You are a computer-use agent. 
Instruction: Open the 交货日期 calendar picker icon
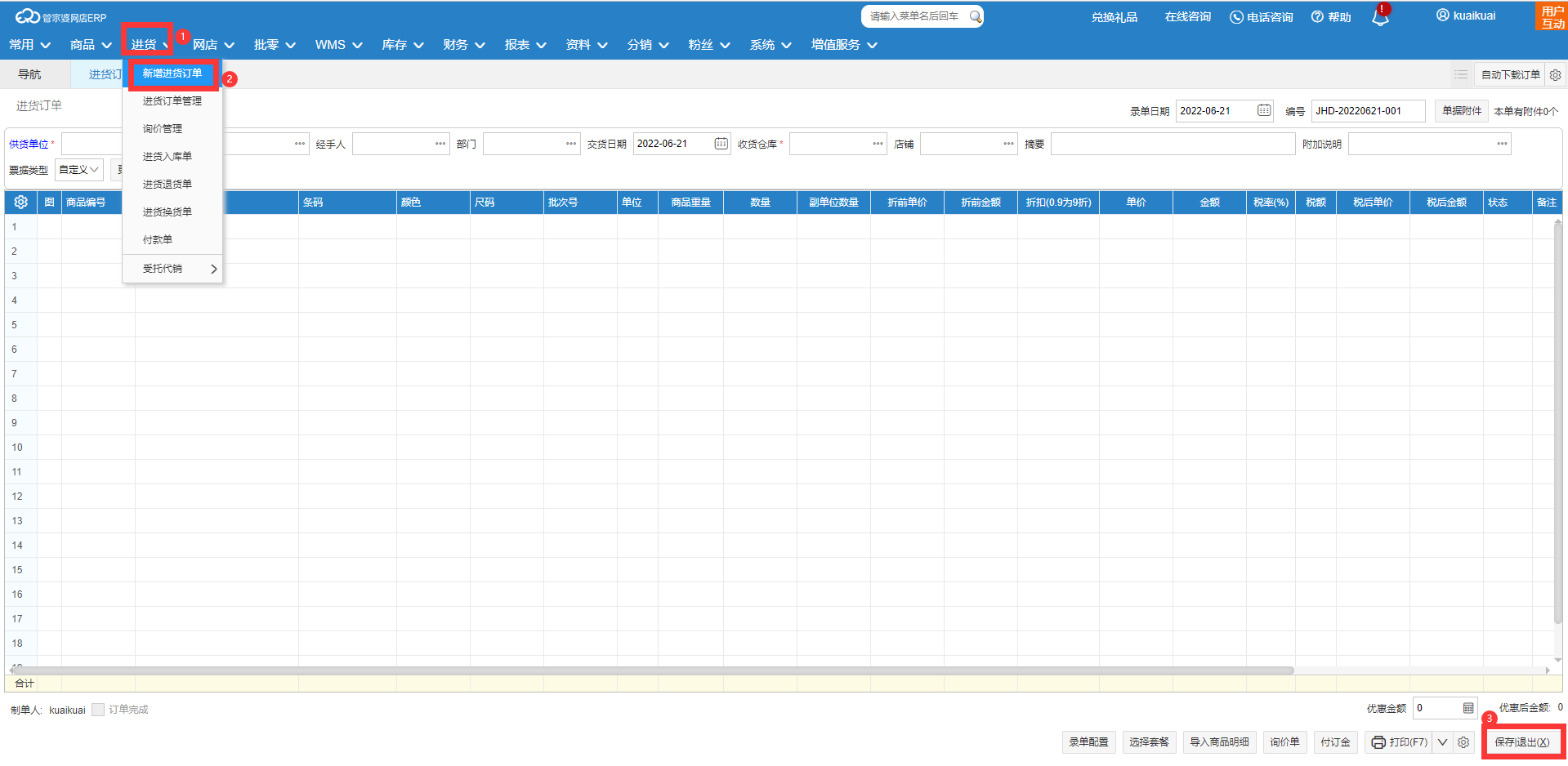point(721,144)
